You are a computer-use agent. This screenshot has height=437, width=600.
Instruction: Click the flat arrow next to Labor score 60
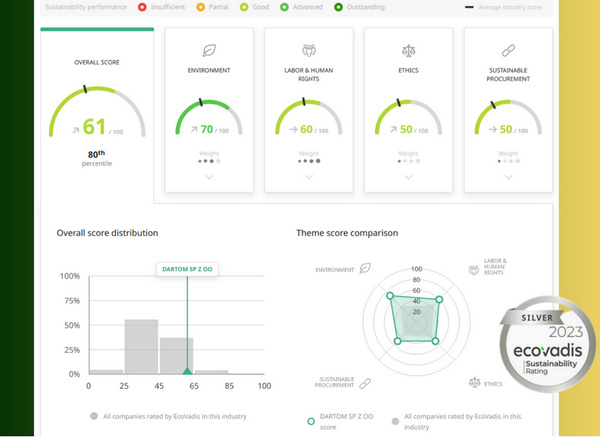(x=293, y=130)
